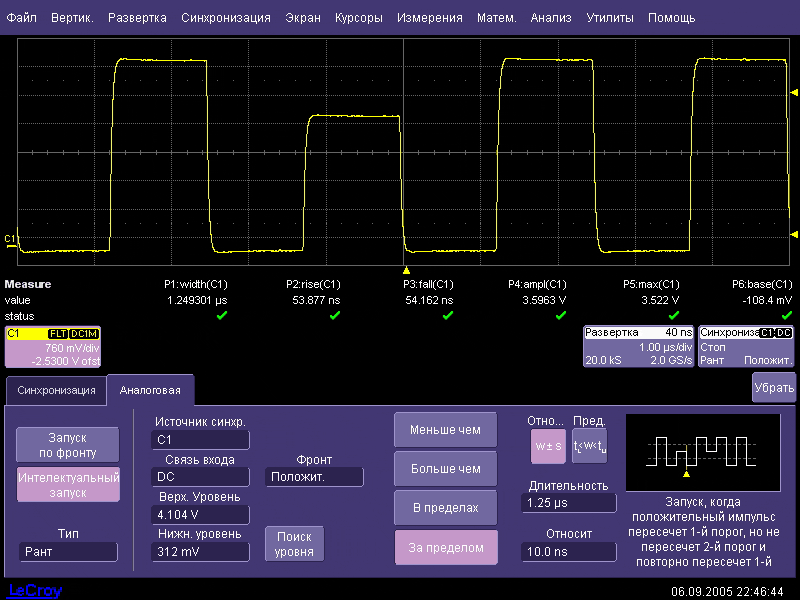
Task: Select the 'w±s' relative width icon button
Action: (x=547, y=446)
